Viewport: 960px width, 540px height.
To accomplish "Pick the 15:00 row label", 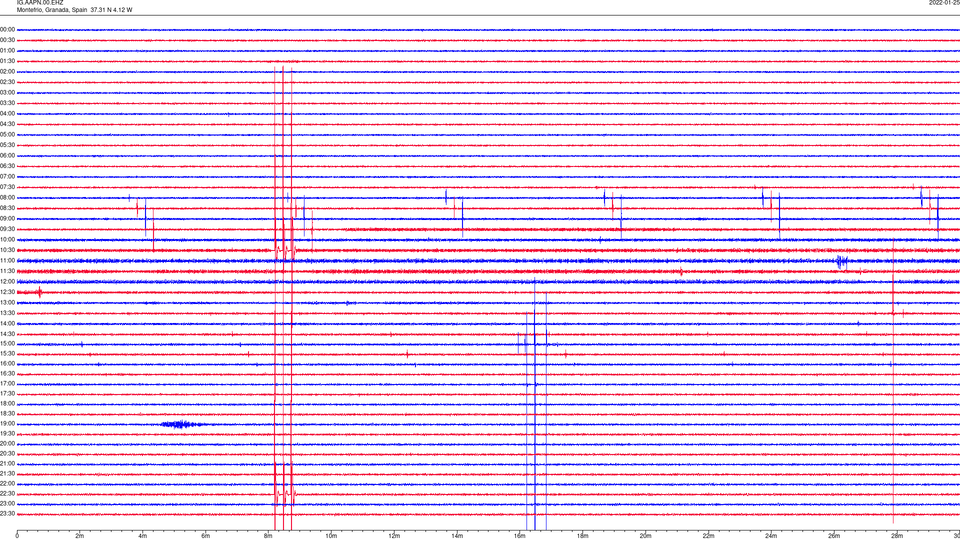I will (x=7, y=344).
